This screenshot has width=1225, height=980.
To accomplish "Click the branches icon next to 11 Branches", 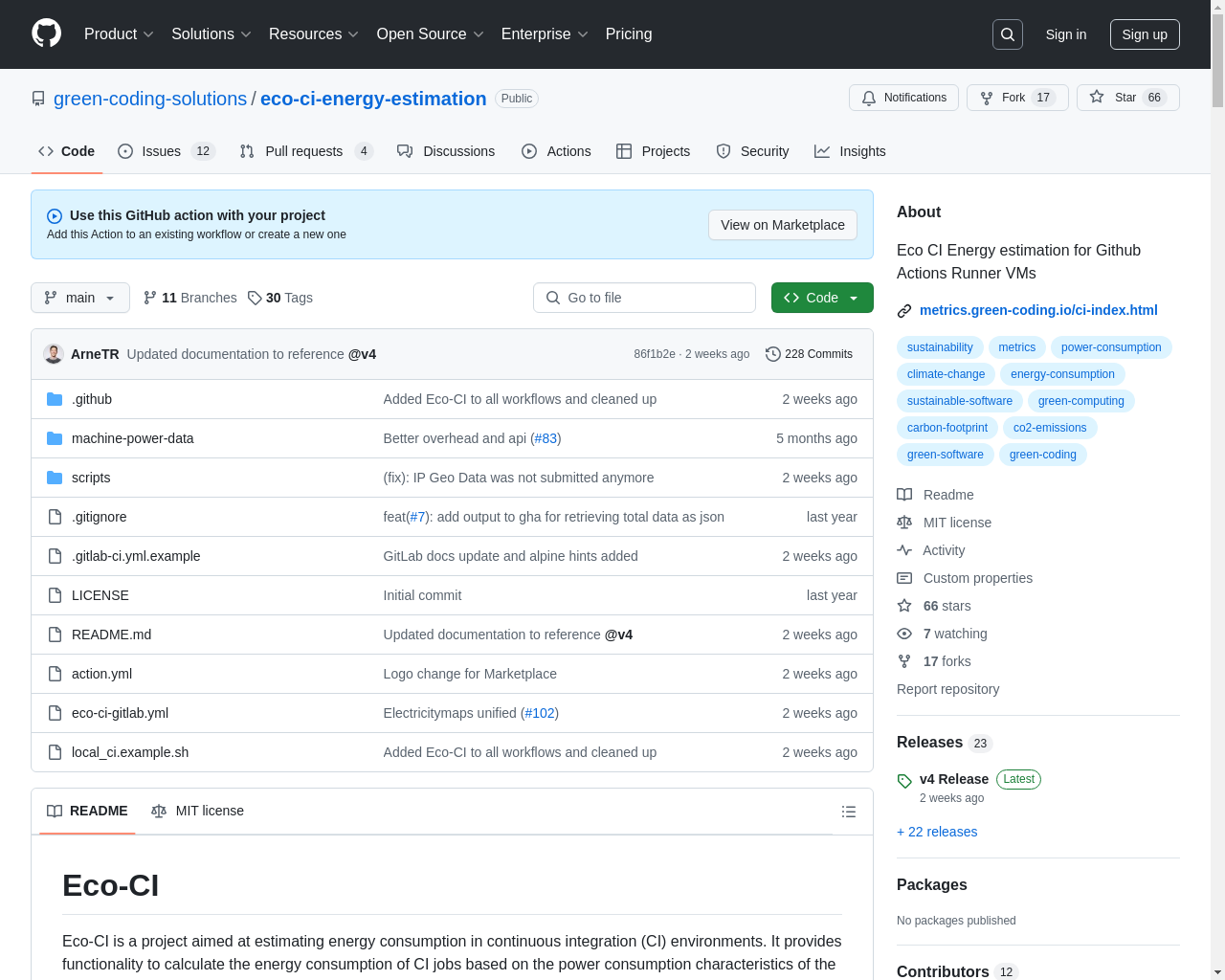I will (150, 298).
